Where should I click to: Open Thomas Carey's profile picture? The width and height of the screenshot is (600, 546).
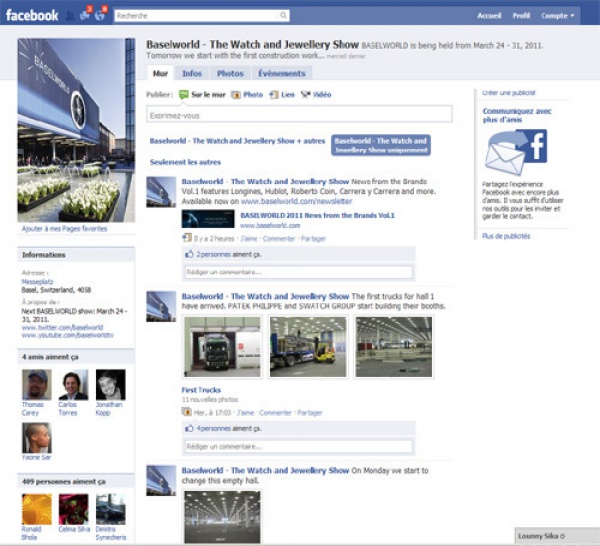tap(37, 384)
